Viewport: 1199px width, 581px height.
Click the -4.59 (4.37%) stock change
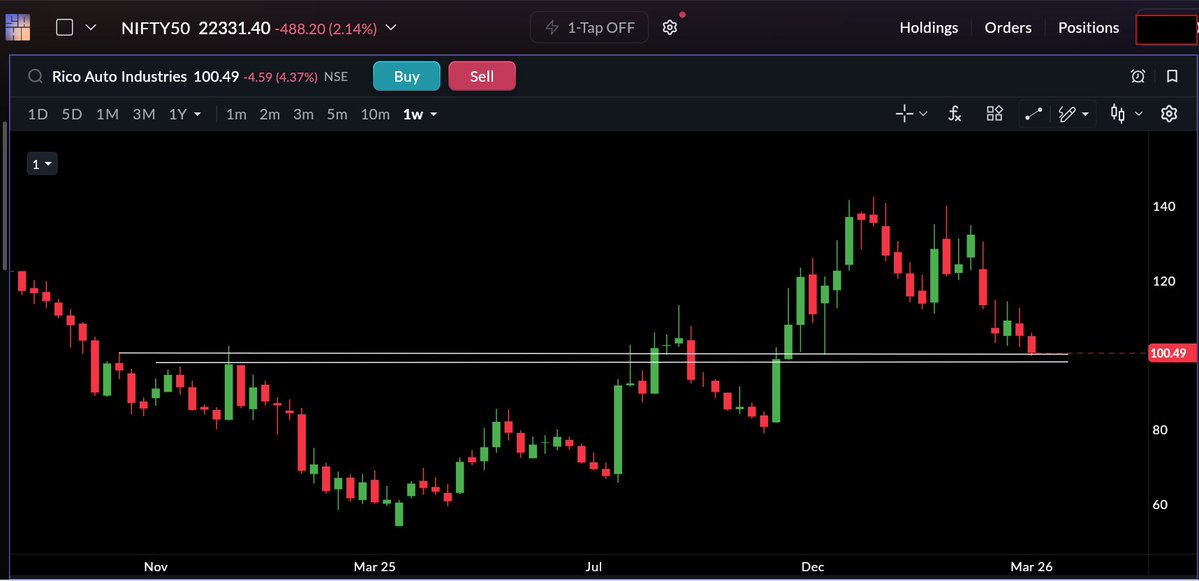(x=280, y=76)
